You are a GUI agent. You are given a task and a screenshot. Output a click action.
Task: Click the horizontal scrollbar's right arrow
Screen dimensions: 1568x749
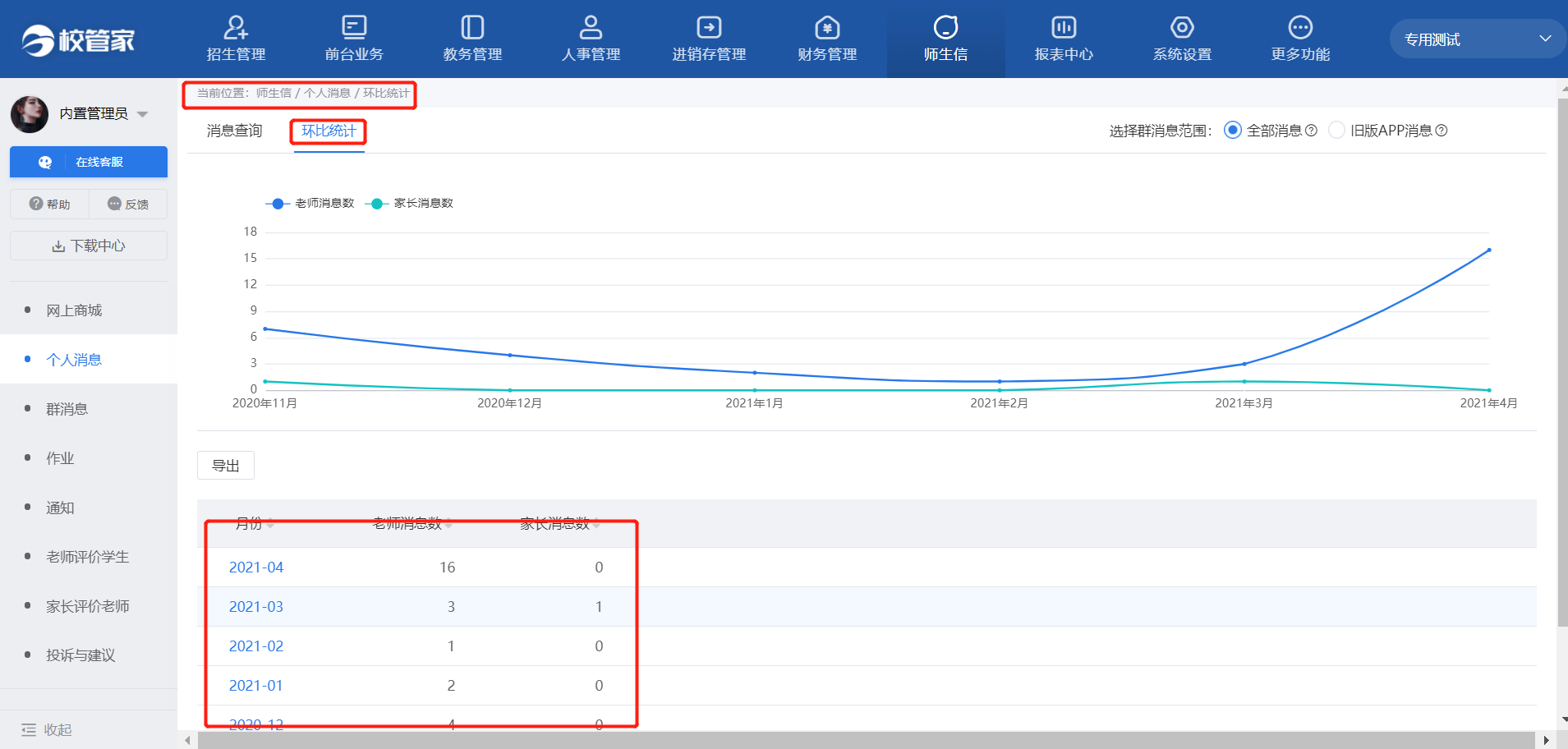1546,740
